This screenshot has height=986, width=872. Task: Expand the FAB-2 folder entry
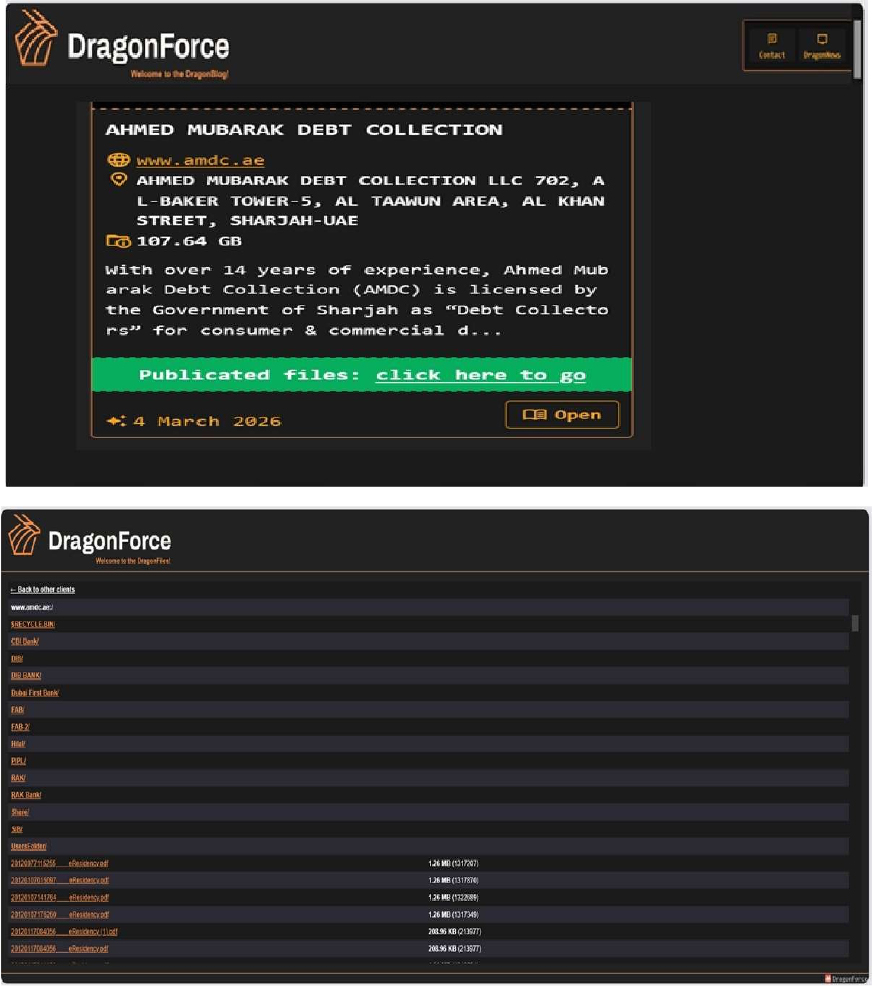point(19,726)
